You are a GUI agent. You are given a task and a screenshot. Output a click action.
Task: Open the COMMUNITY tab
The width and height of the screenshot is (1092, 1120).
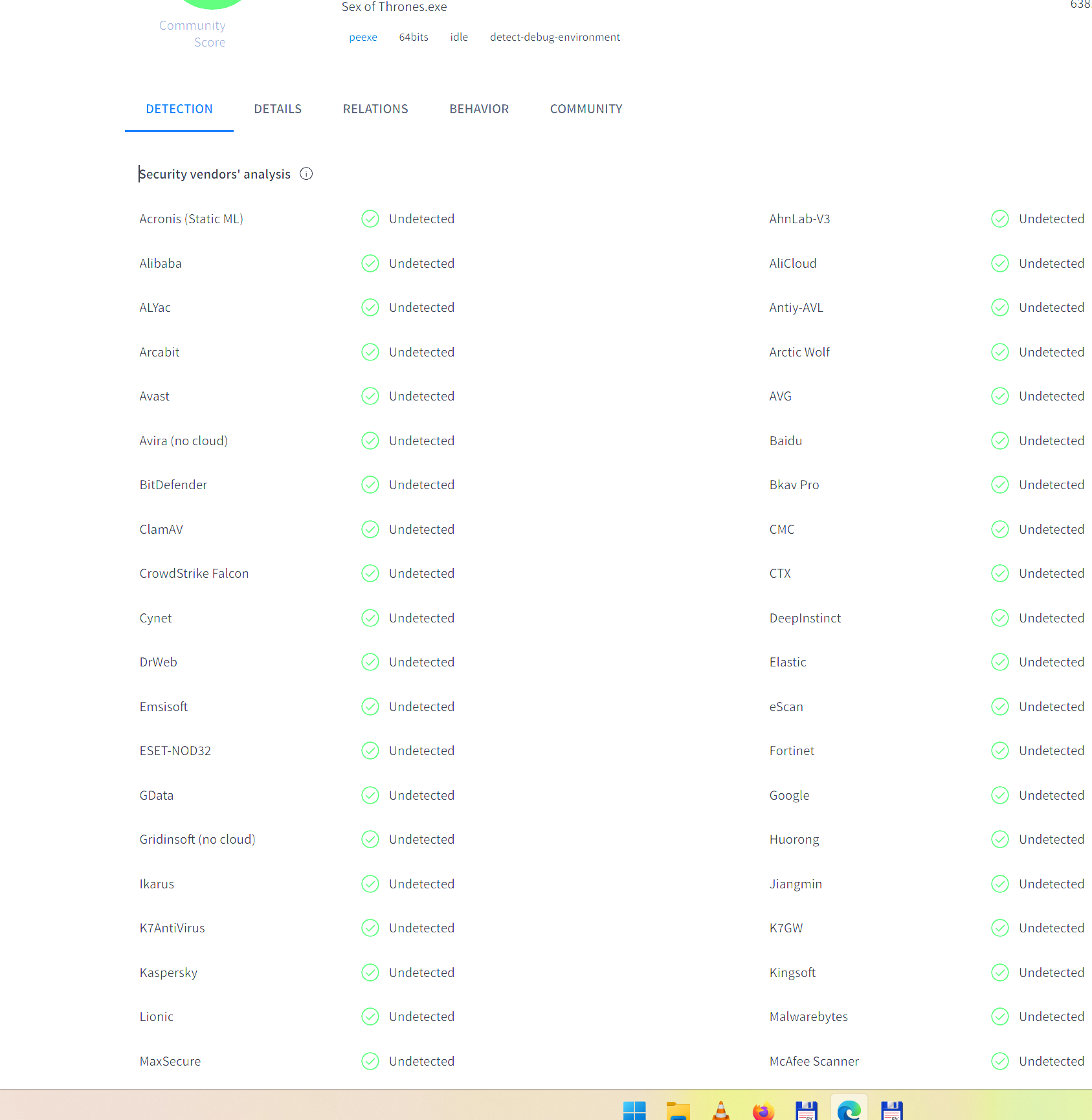(x=586, y=109)
